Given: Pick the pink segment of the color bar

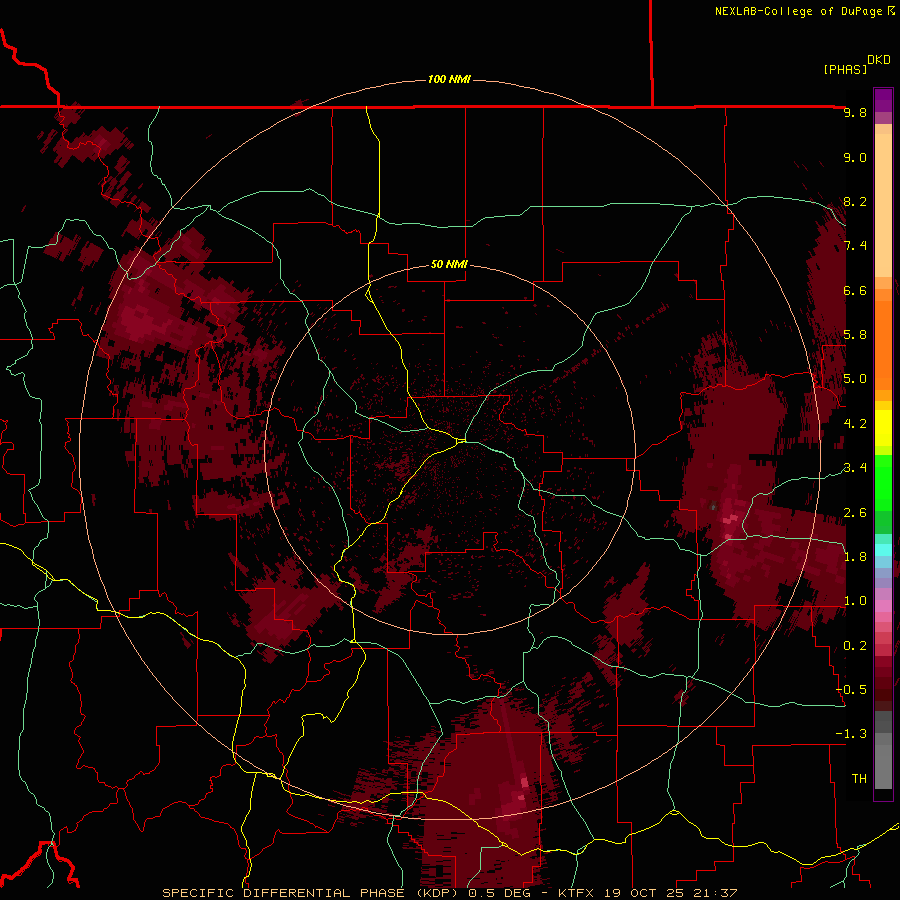Looking at the screenshot, I should [883, 606].
